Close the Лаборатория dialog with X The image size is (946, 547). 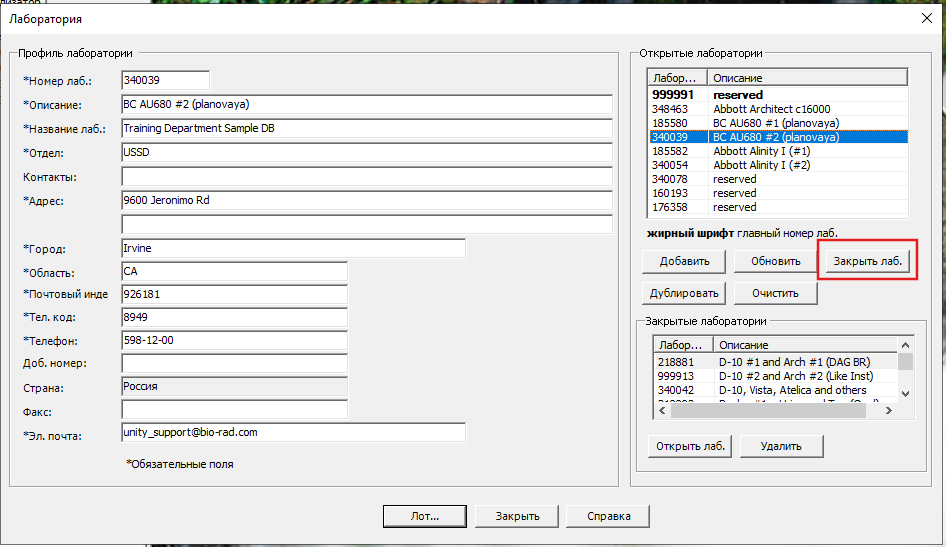(x=924, y=18)
